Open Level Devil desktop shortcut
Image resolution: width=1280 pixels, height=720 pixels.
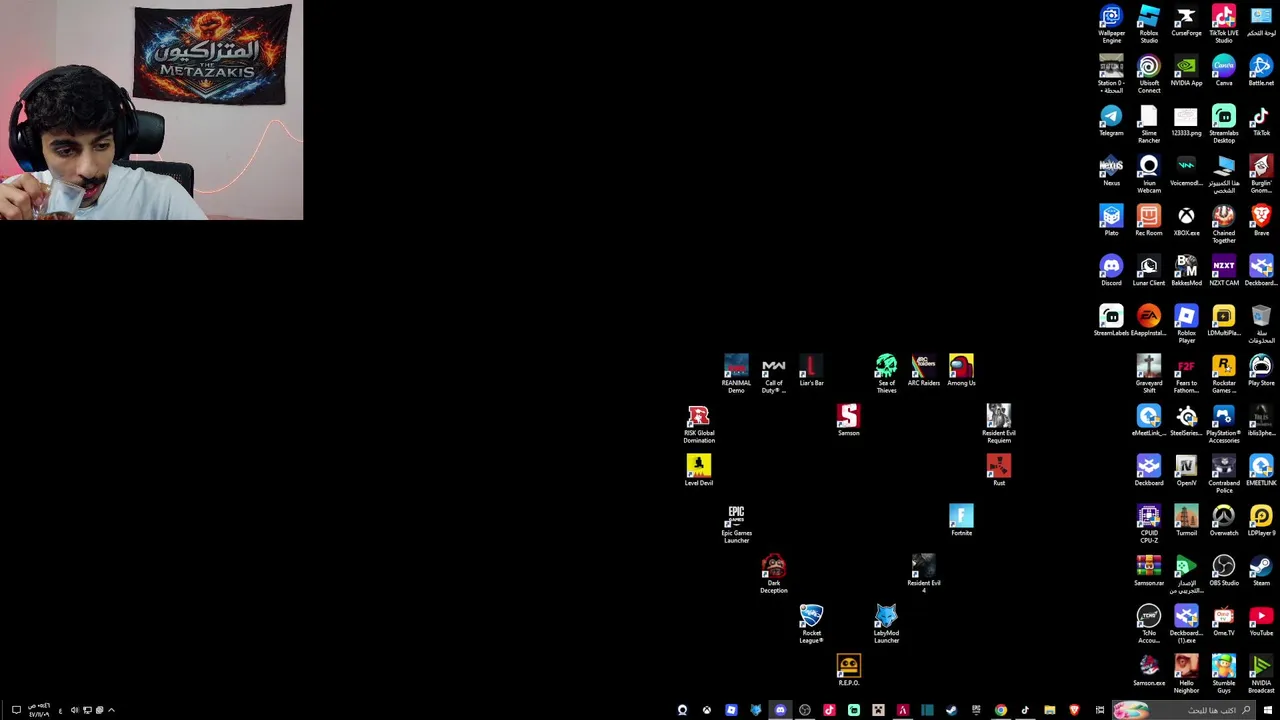pos(699,471)
